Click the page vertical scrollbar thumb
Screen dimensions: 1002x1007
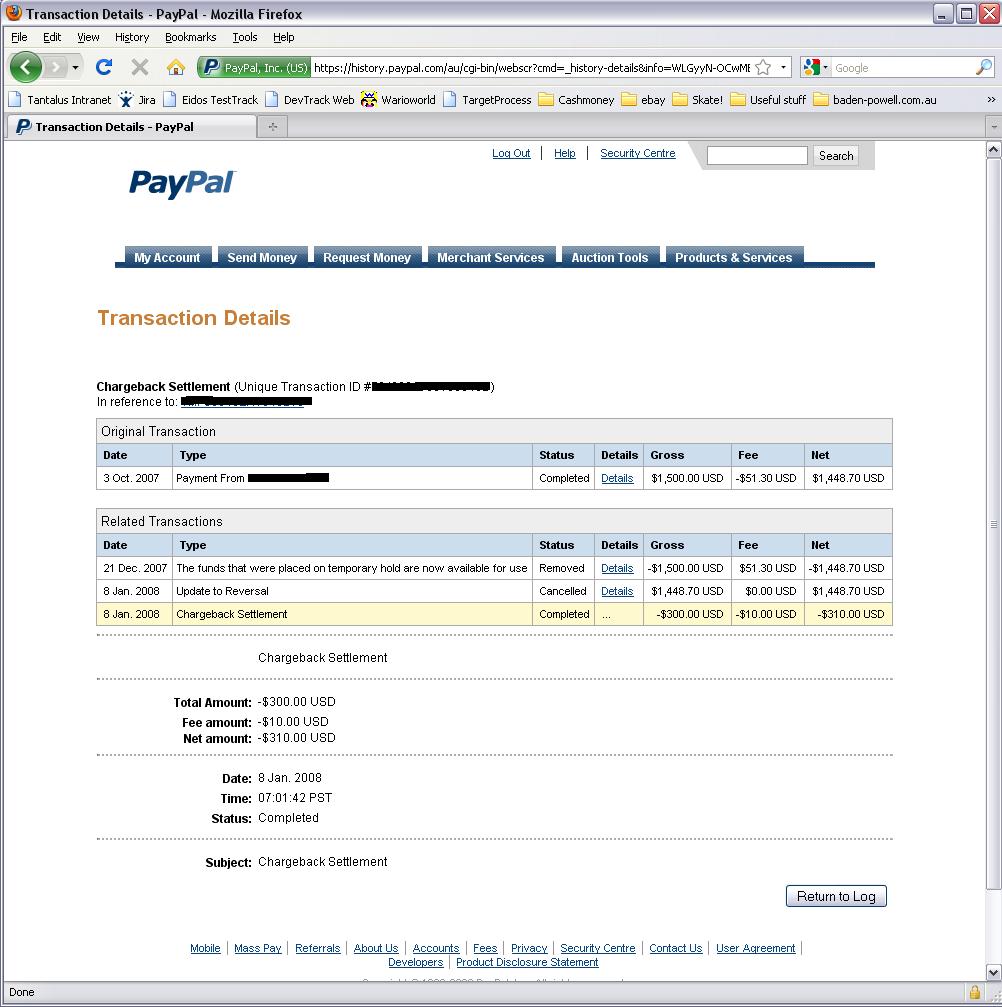click(x=993, y=524)
